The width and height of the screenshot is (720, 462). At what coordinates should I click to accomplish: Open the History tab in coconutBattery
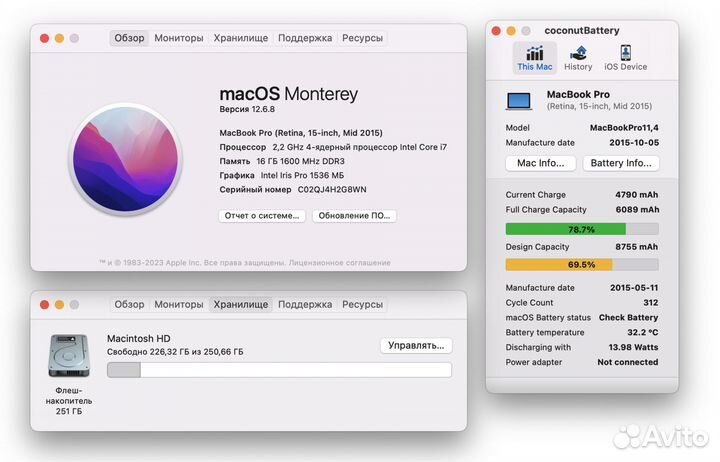tap(578, 58)
